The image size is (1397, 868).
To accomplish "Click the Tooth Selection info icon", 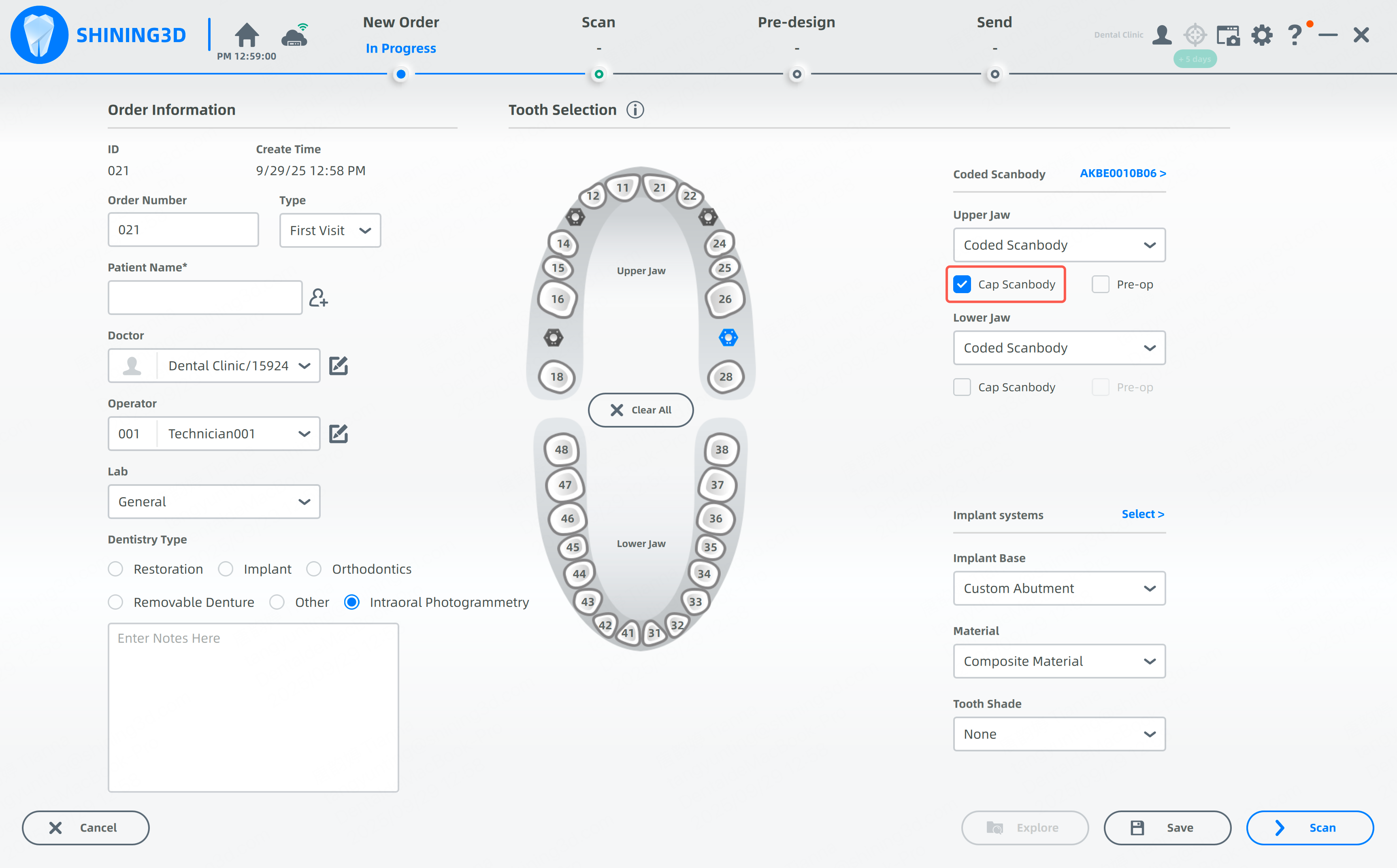I will pos(635,110).
